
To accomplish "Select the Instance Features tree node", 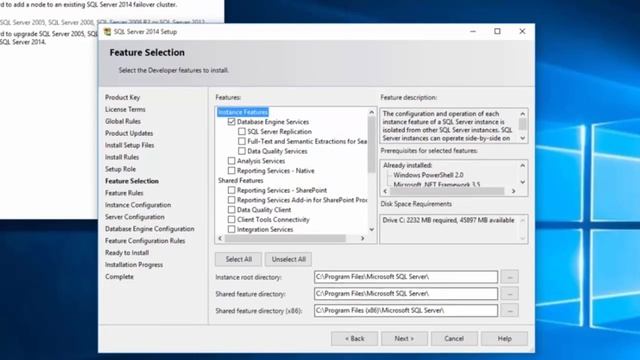I will (243, 112).
